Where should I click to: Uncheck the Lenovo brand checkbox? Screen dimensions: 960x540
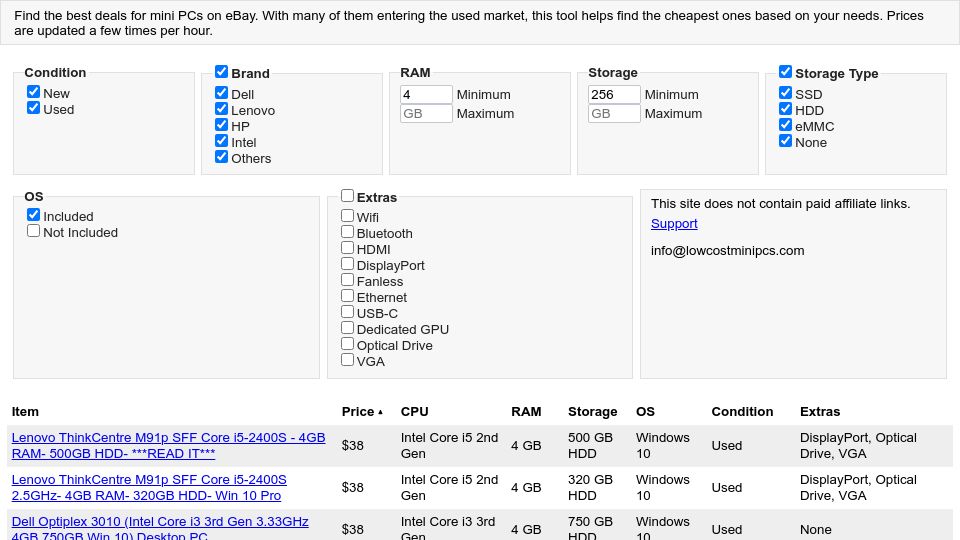(222, 108)
